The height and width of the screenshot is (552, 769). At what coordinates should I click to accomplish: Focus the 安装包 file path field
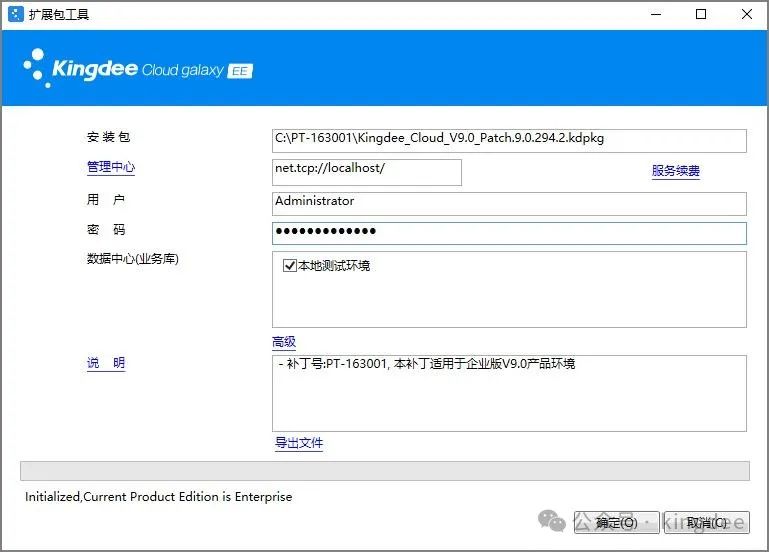tap(509, 140)
